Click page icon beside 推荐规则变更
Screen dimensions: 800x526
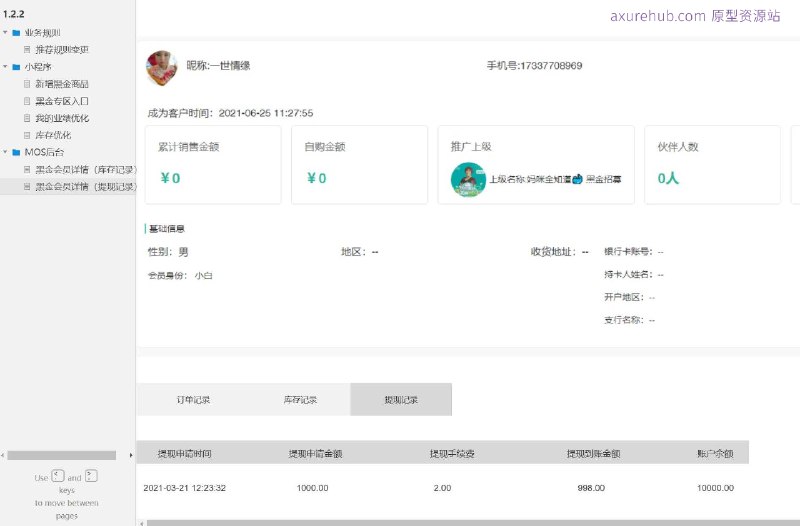tap(27, 49)
